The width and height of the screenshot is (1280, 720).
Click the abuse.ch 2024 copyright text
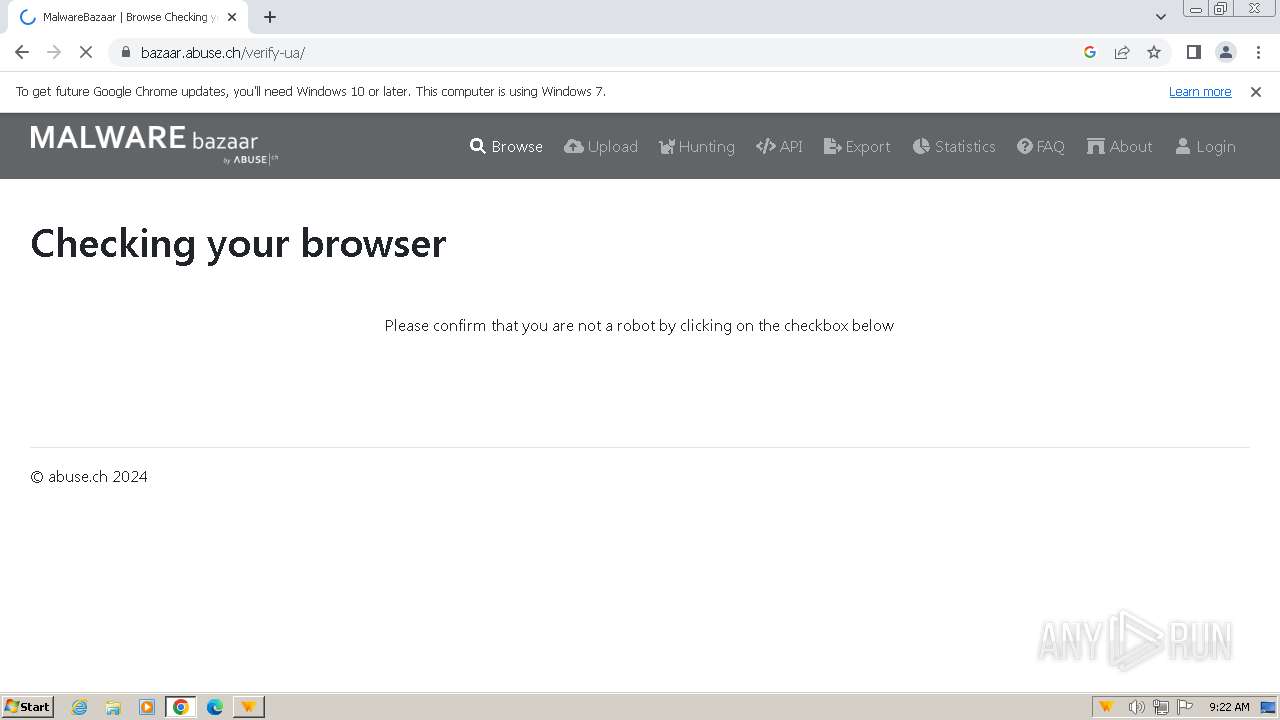point(89,476)
